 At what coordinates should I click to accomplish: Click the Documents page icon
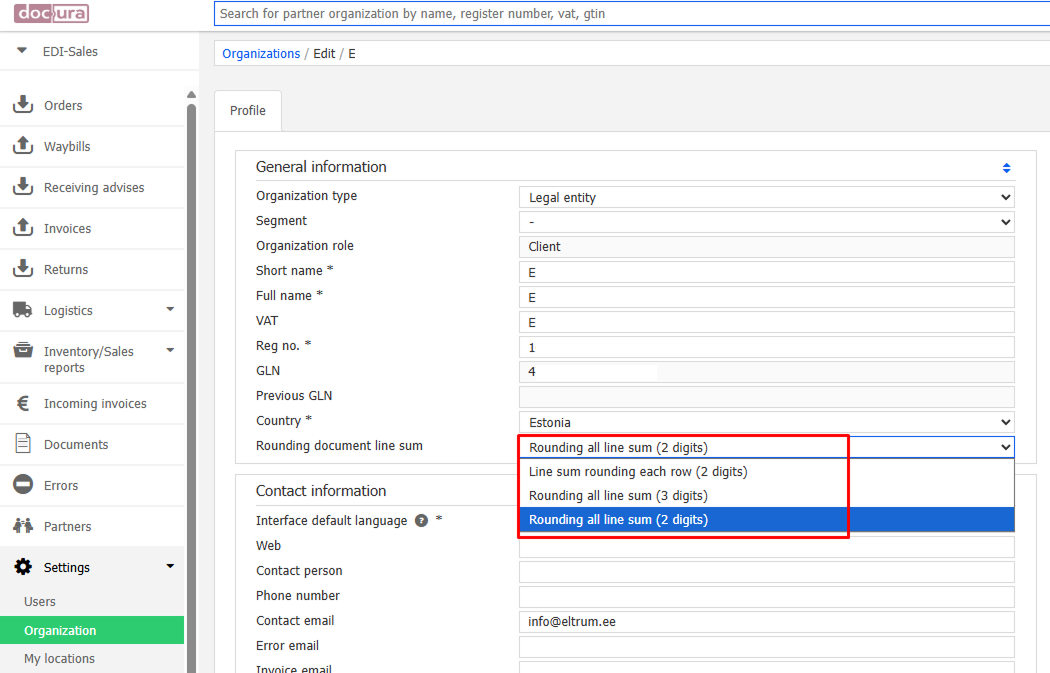22,444
